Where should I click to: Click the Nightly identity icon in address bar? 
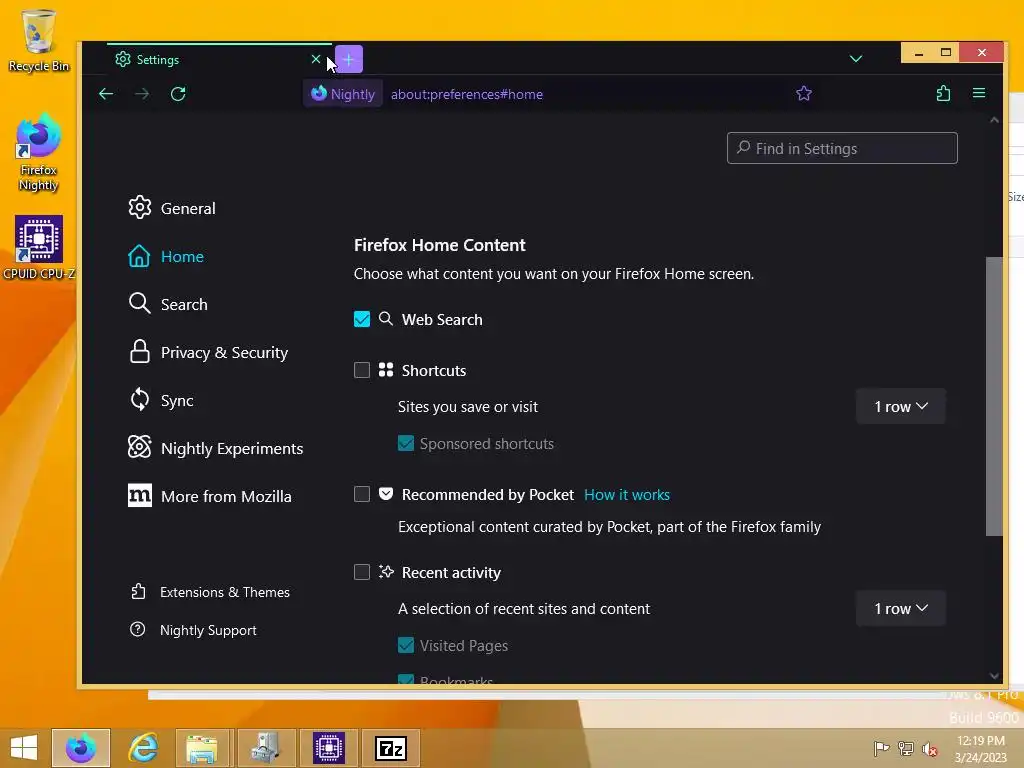[x=343, y=94]
